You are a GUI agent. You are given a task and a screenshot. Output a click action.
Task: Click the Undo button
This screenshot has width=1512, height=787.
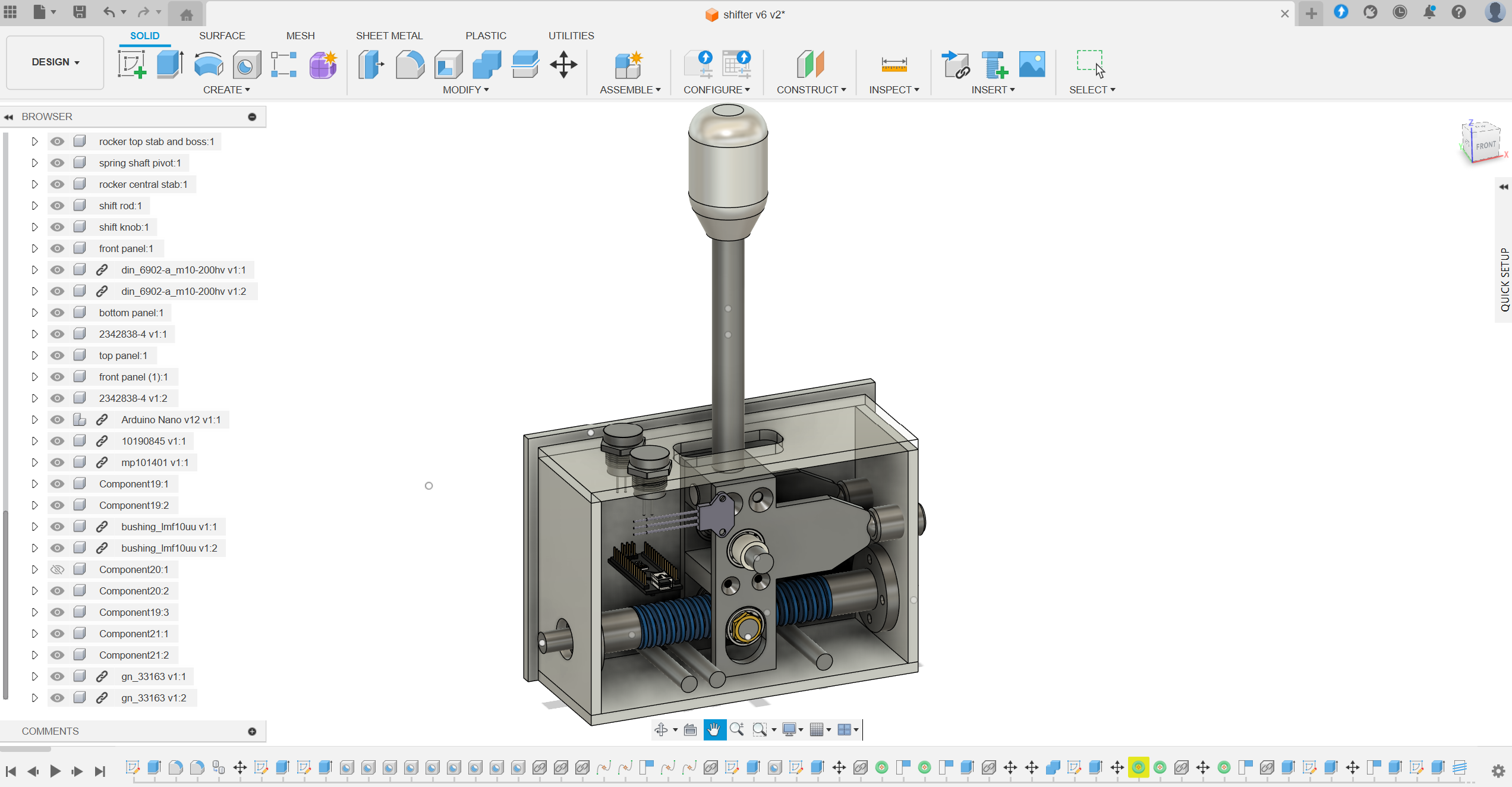pos(109,12)
